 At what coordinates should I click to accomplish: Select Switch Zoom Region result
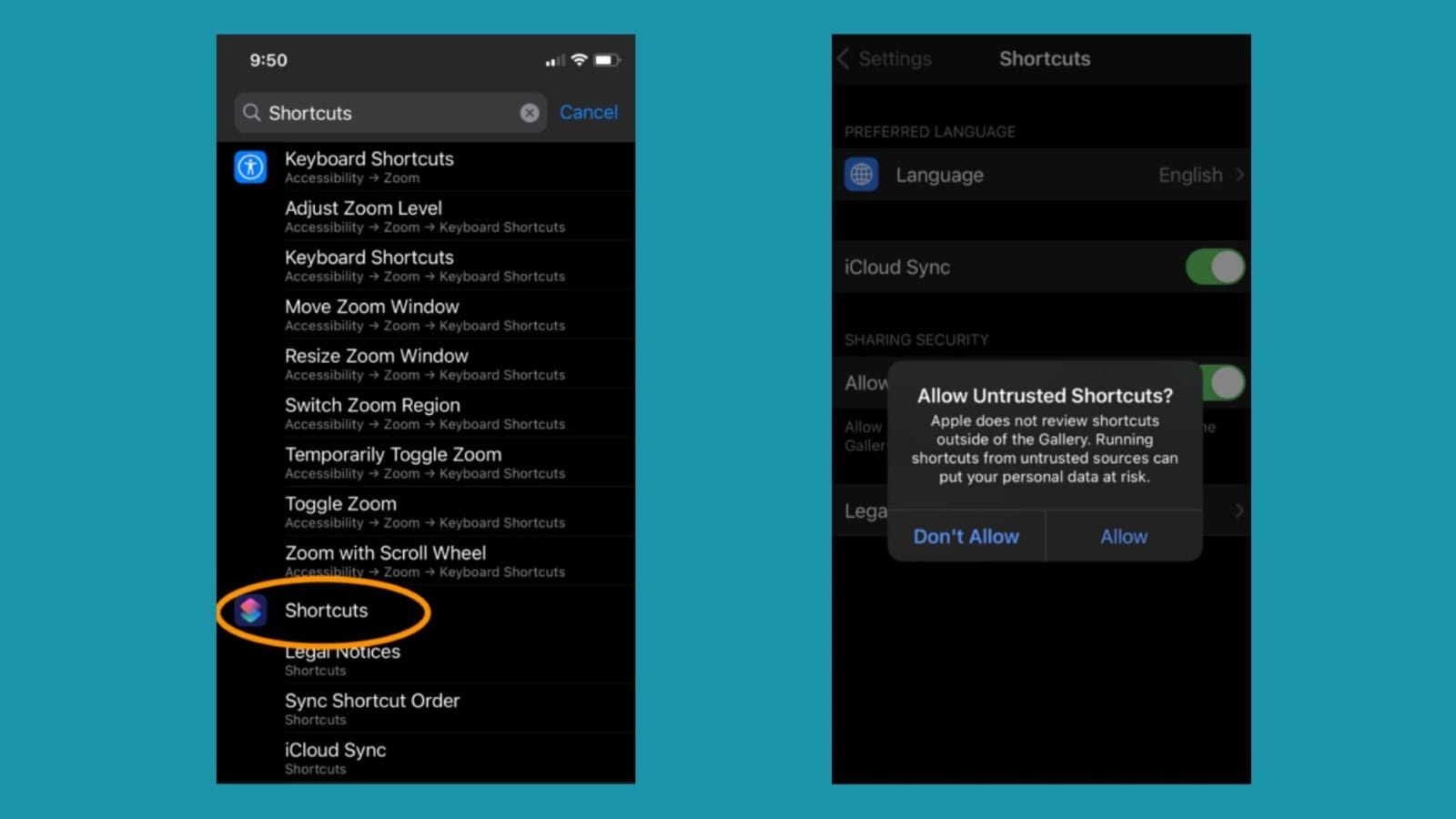460,413
